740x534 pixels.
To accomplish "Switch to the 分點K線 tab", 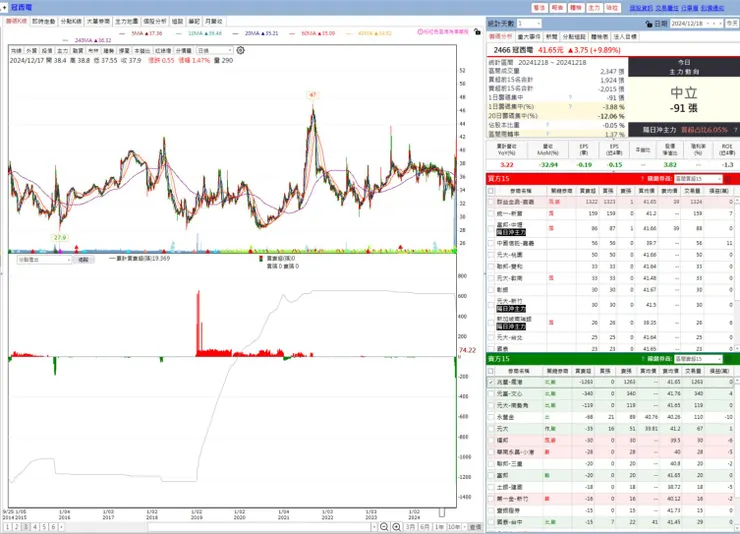I will [71, 22].
